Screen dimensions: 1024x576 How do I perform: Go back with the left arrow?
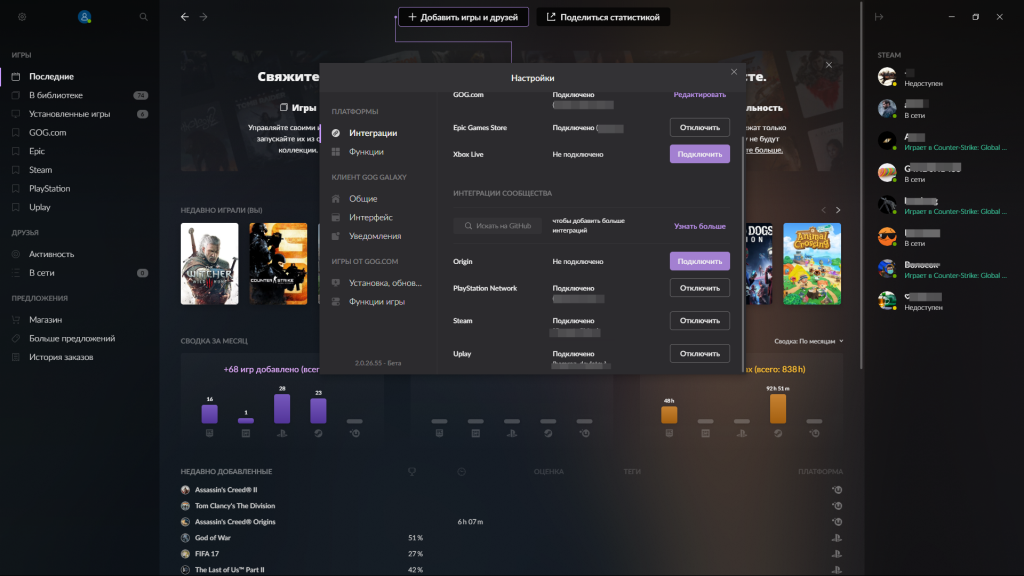click(185, 17)
